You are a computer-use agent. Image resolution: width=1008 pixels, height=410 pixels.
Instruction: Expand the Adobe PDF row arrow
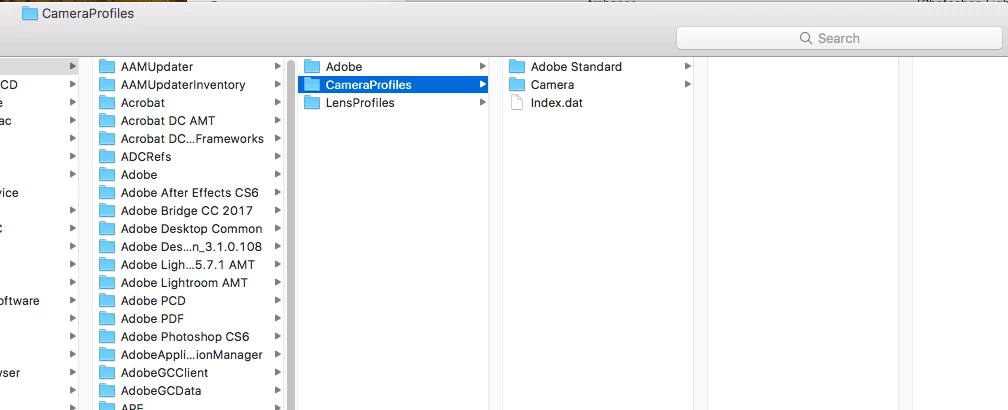pos(278,318)
